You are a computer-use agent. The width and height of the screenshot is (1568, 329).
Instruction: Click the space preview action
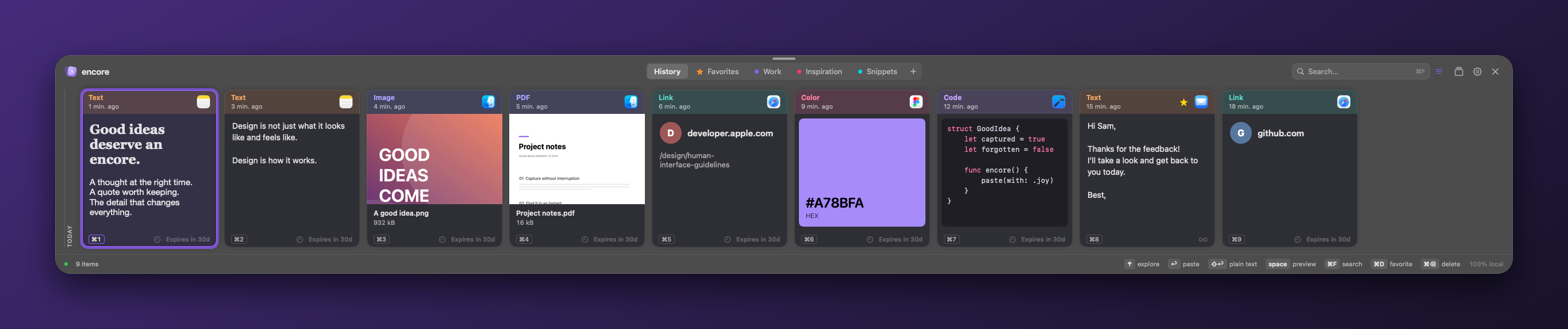pos(1290,264)
